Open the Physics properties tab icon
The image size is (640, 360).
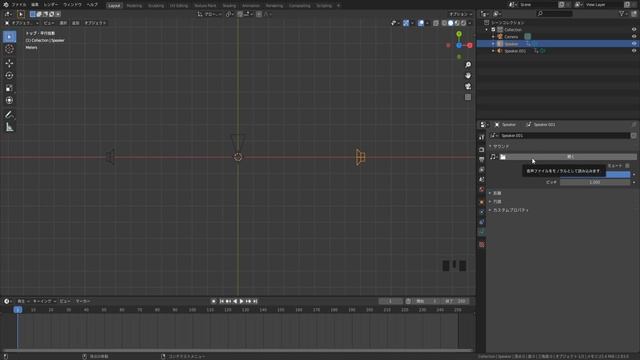point(482,212)
